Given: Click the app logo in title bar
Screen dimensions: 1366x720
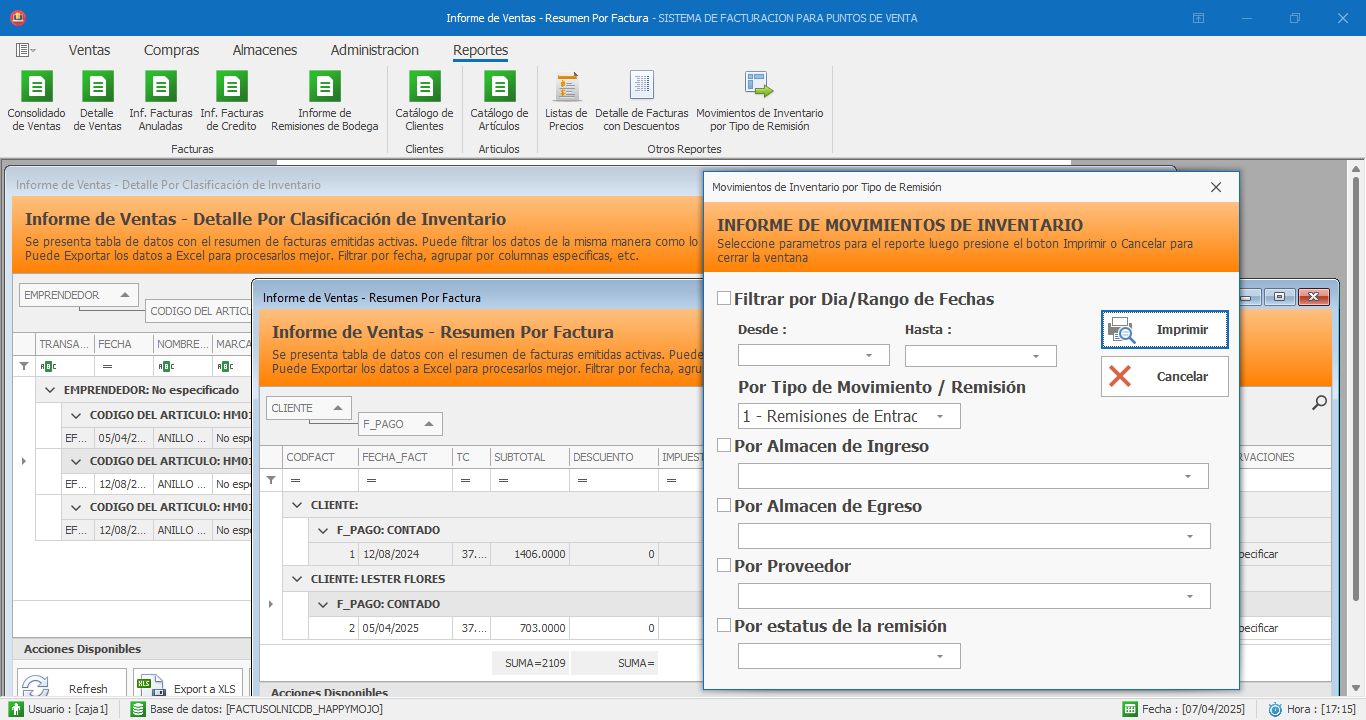Looking at the screenshot, I should 17,18.
